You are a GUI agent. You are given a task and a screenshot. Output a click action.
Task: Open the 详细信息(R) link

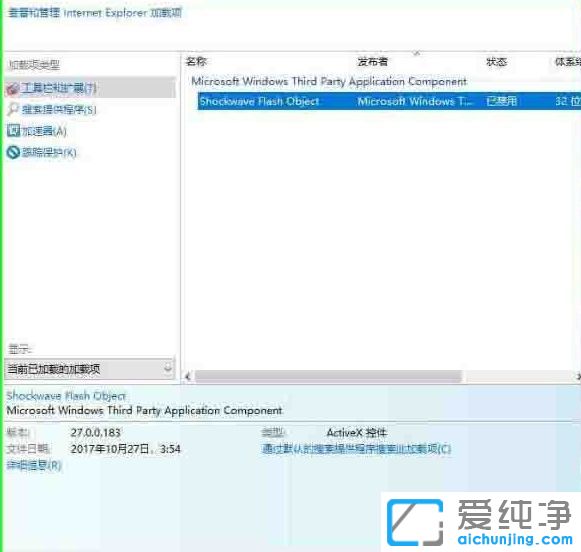pos(34,465)
